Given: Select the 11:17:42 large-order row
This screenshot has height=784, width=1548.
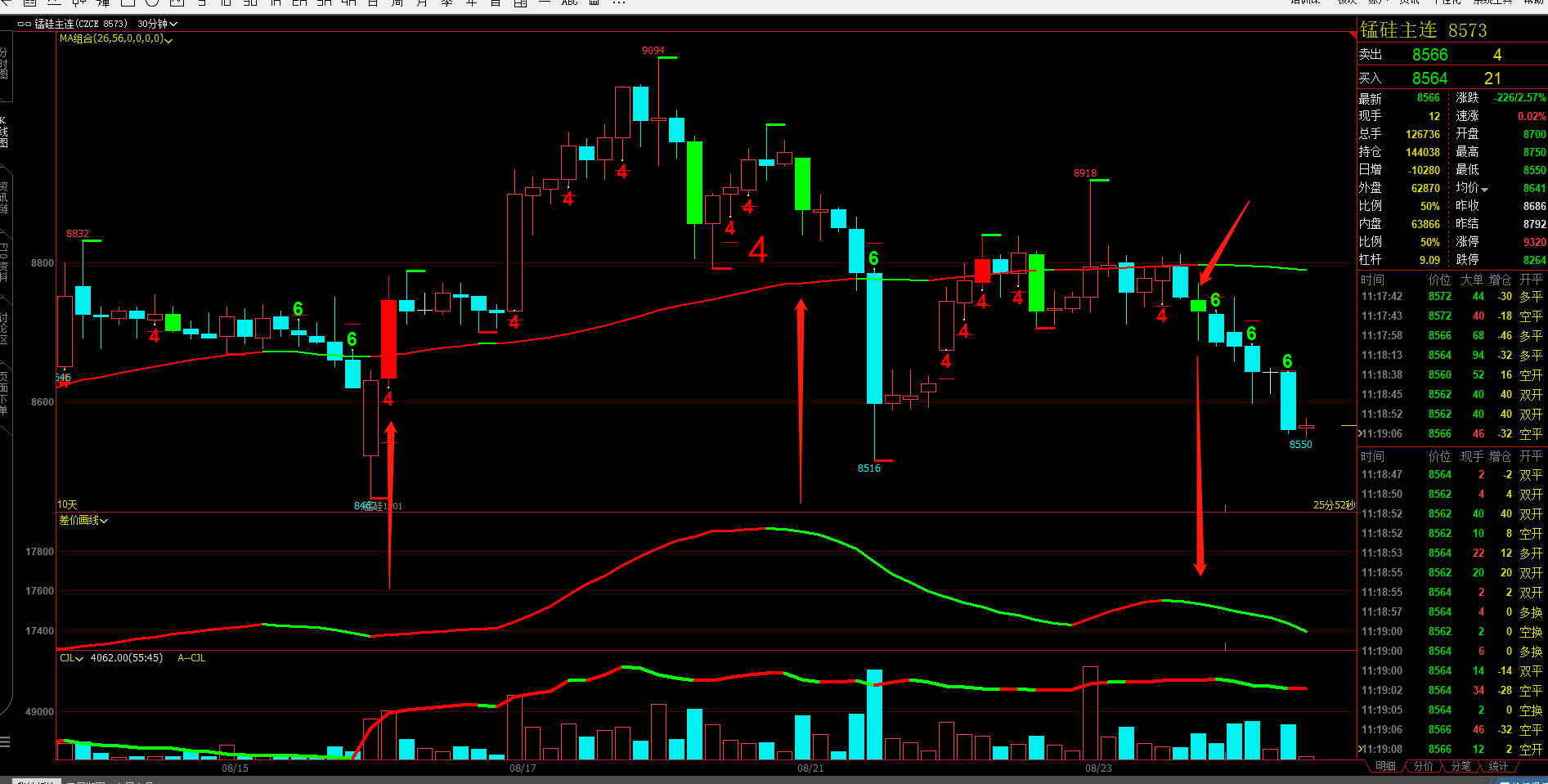Looking at the screenshot, I should click(1452, 297).
